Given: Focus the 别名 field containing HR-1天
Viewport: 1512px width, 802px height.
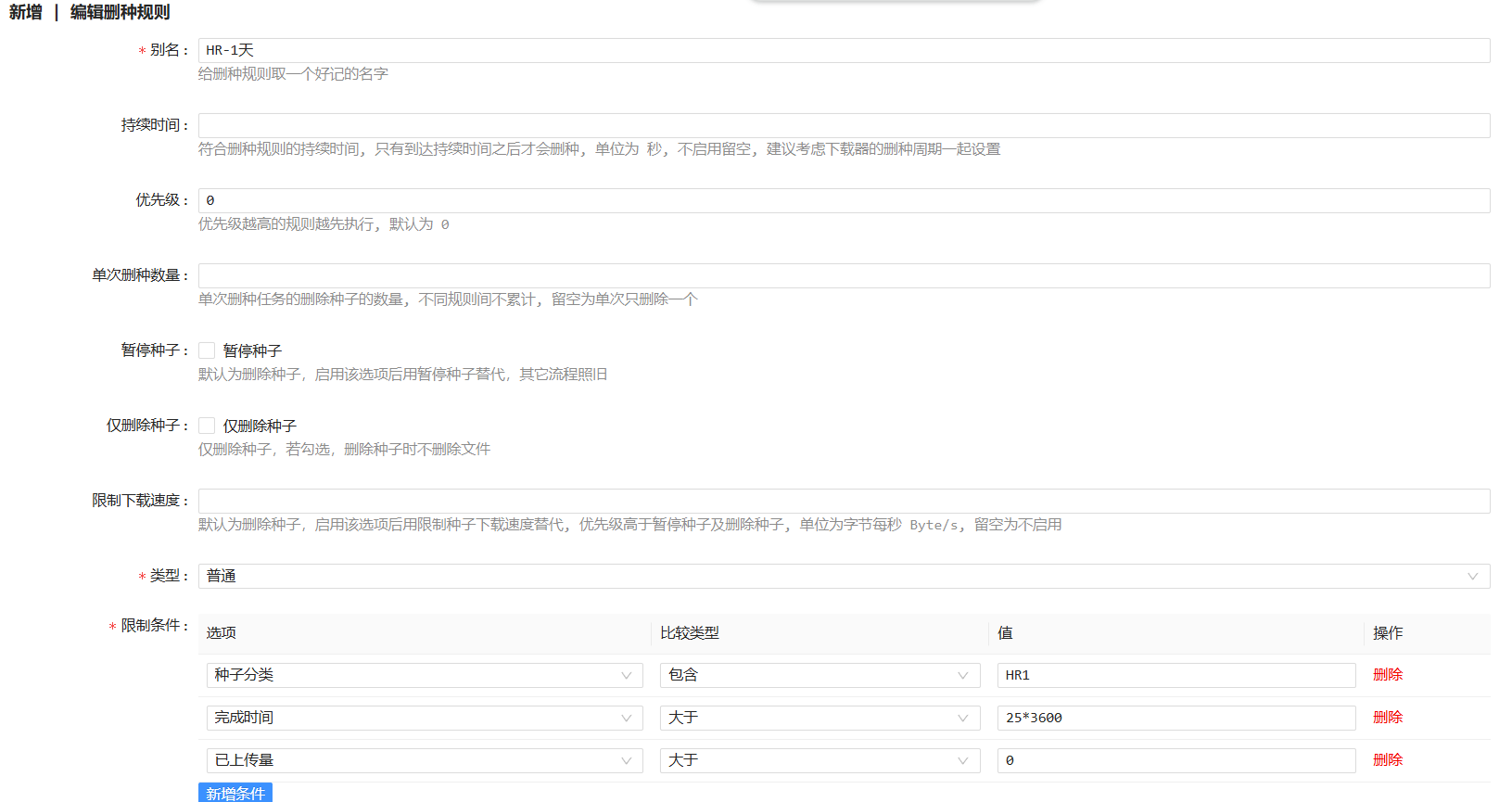Looking at the screenshot, I should [844, 50].
